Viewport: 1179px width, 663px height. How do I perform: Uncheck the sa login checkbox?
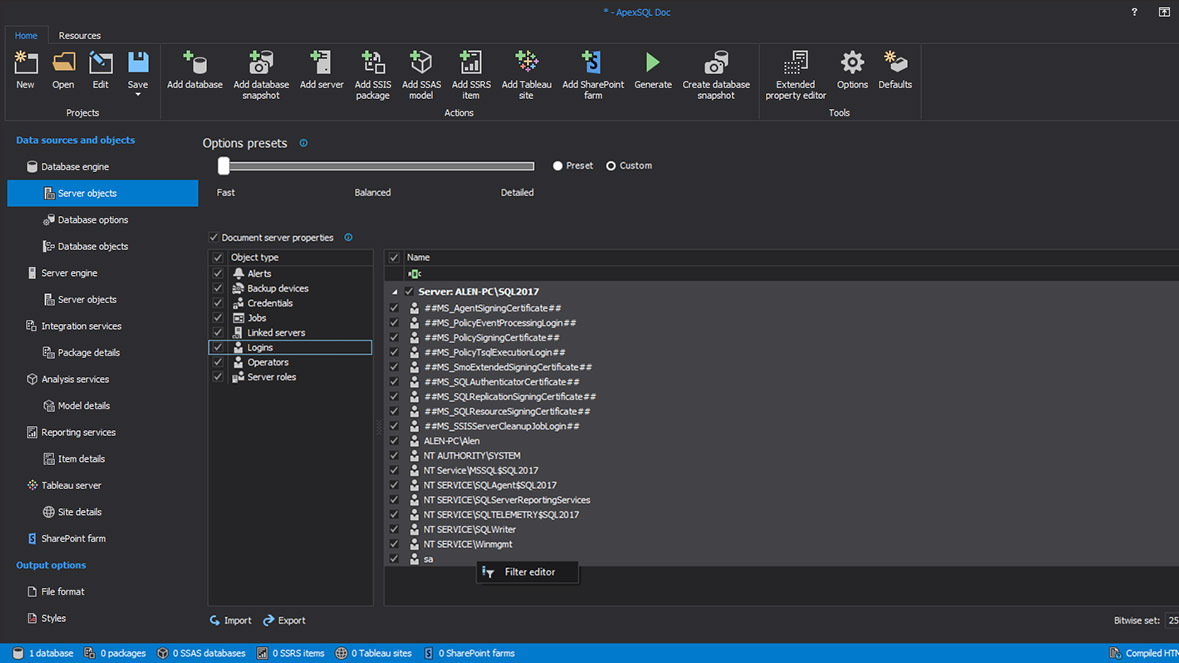click(394, 559)
